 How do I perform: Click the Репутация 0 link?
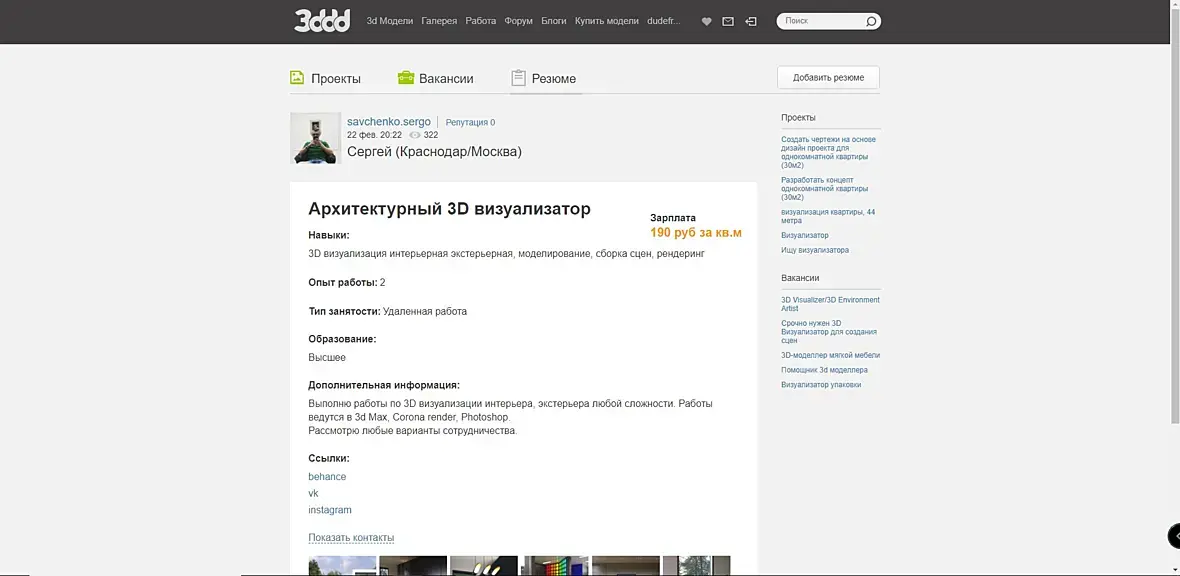(470, 122)
